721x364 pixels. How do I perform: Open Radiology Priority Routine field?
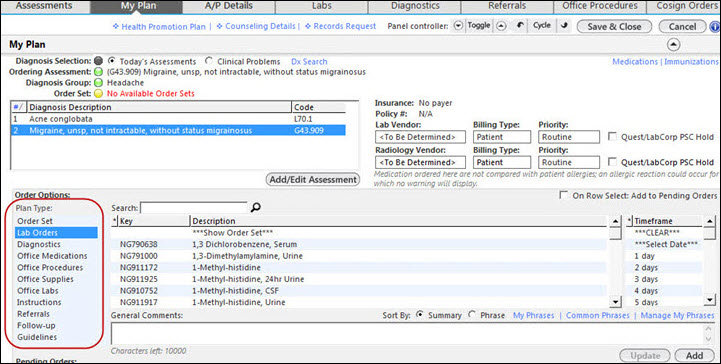pyautogui.click(x=569, y=162)
